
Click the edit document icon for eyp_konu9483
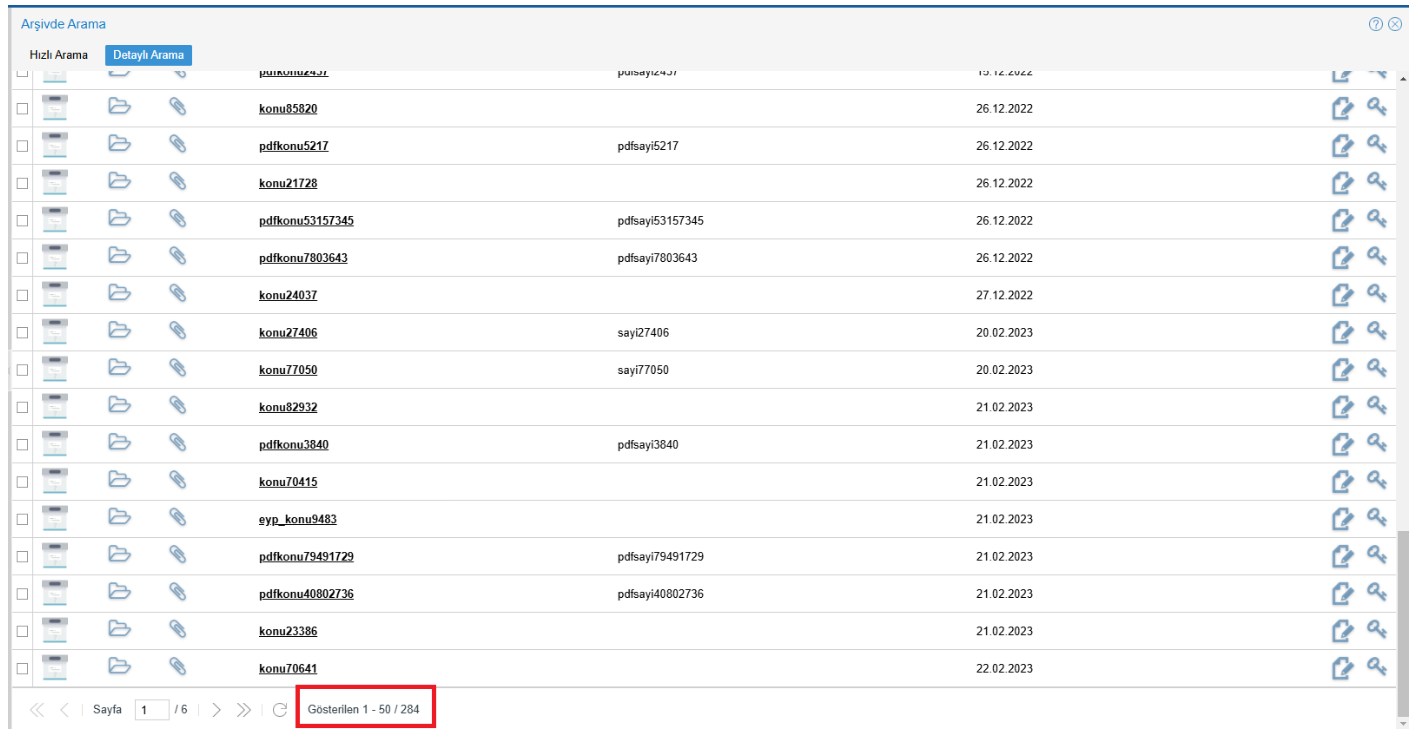pyautogui.click(x=1342, y=519)
